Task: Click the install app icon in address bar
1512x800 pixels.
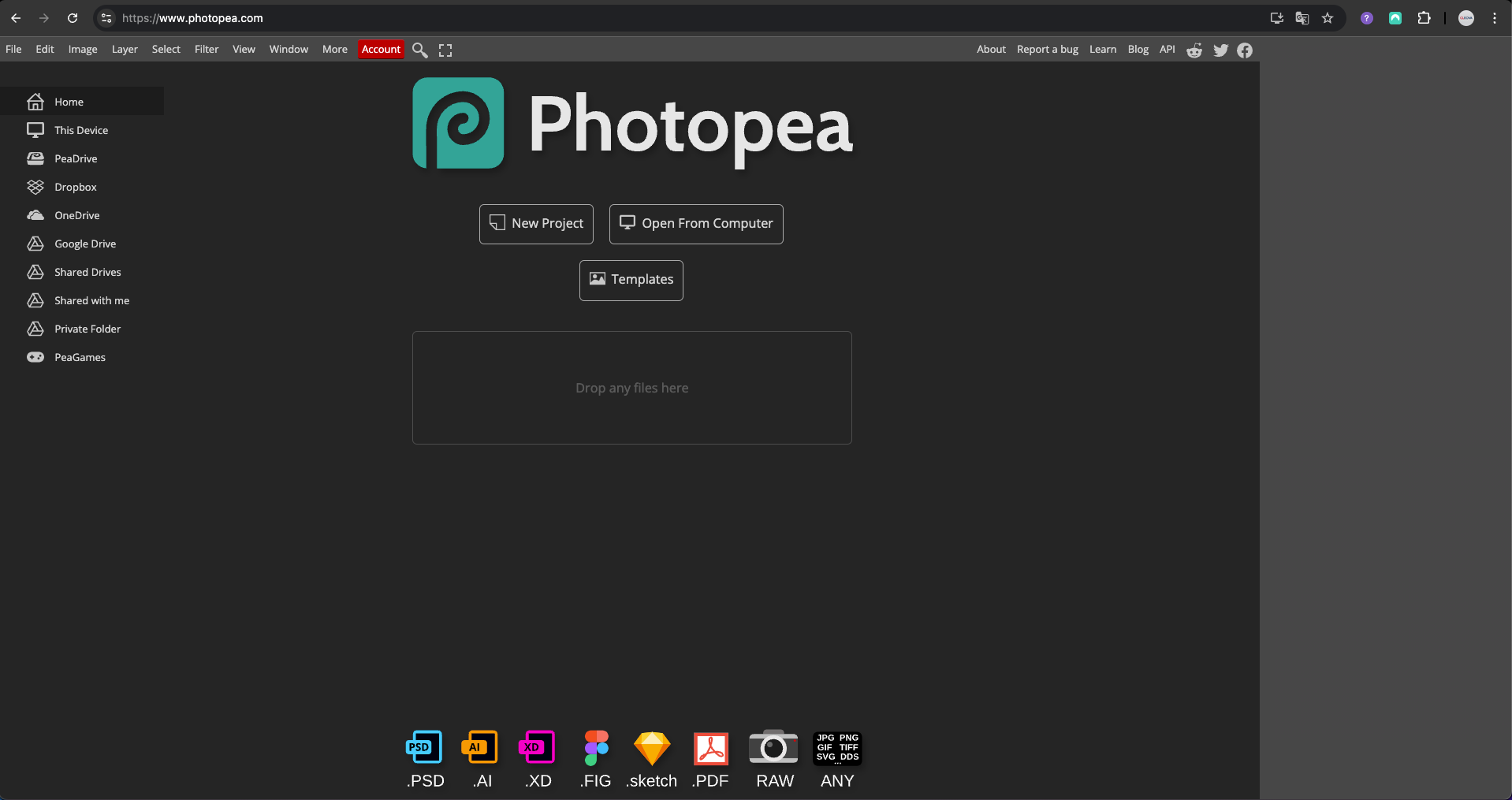Action: pyautogui.click(x=1277, y=18)
